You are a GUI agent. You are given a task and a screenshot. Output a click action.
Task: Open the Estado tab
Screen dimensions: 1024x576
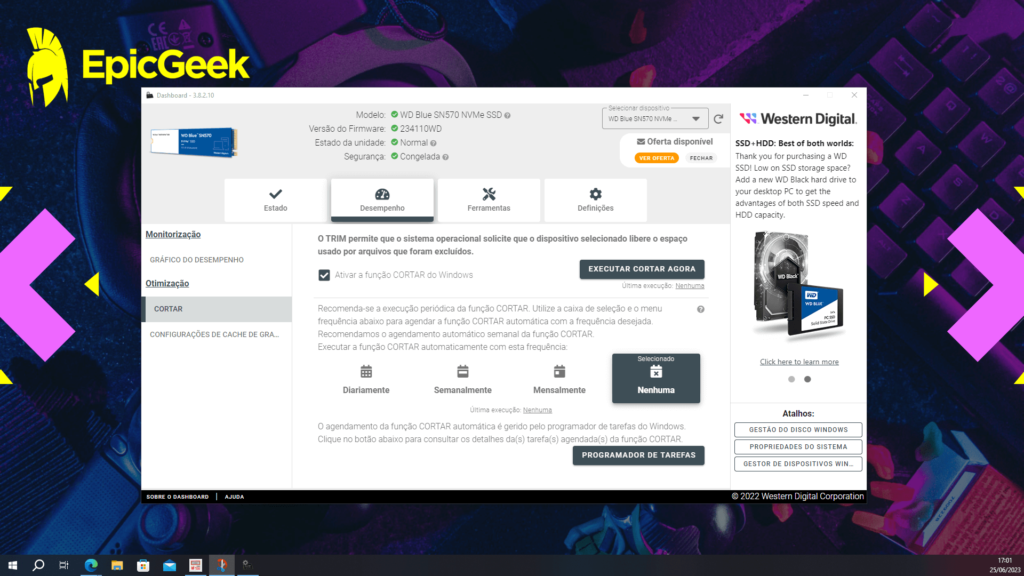[275, 199]
